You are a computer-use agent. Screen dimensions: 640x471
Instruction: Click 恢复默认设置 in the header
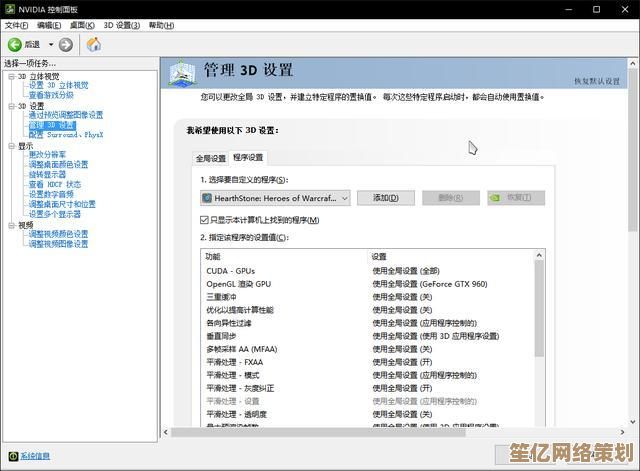click(x=597, y=81)
